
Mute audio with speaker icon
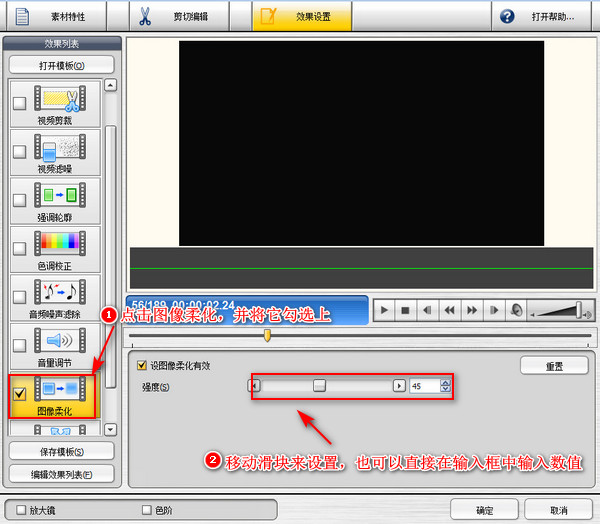(517, 310)
